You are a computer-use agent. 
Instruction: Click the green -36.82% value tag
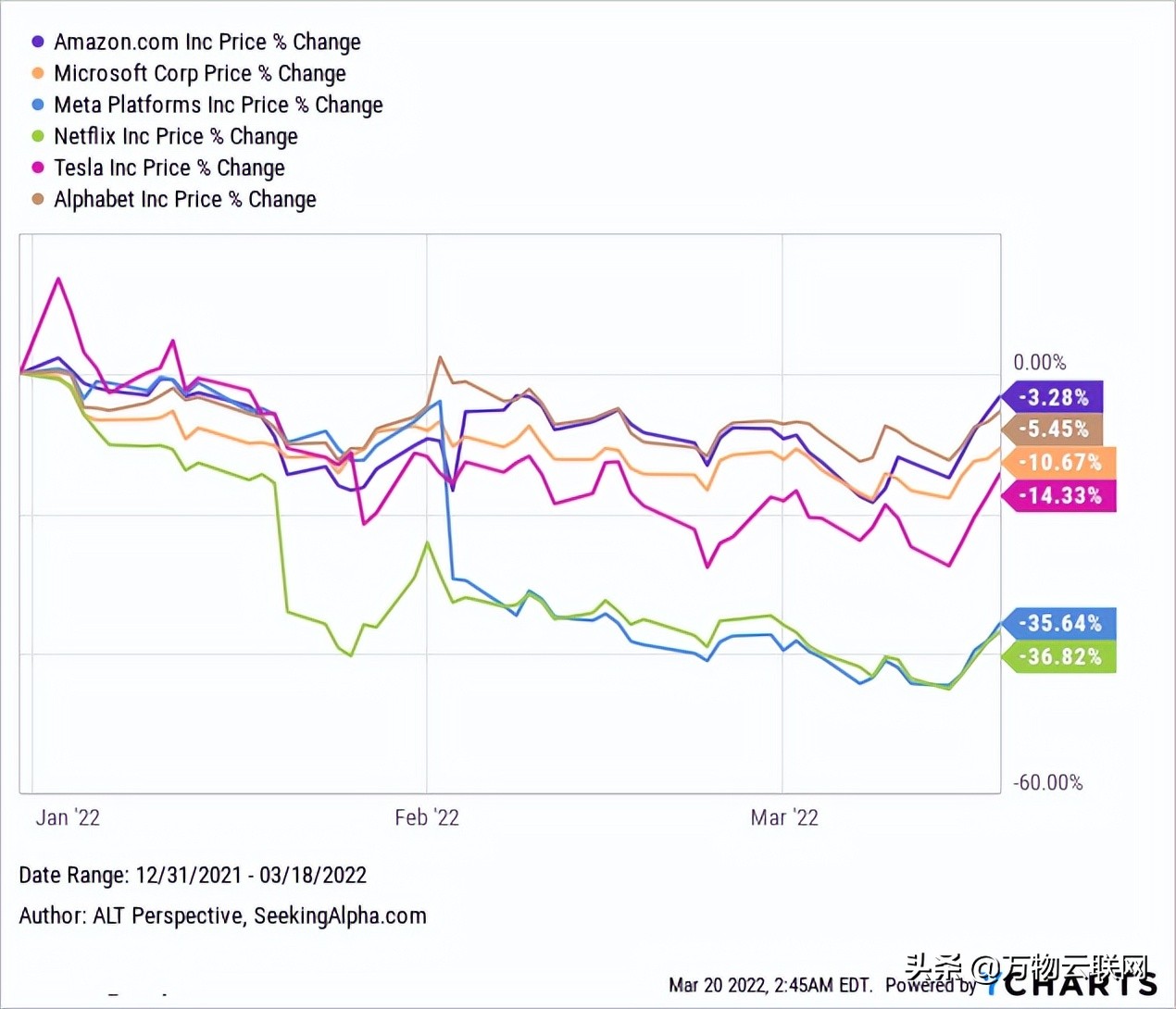(x=1060, y=656)
